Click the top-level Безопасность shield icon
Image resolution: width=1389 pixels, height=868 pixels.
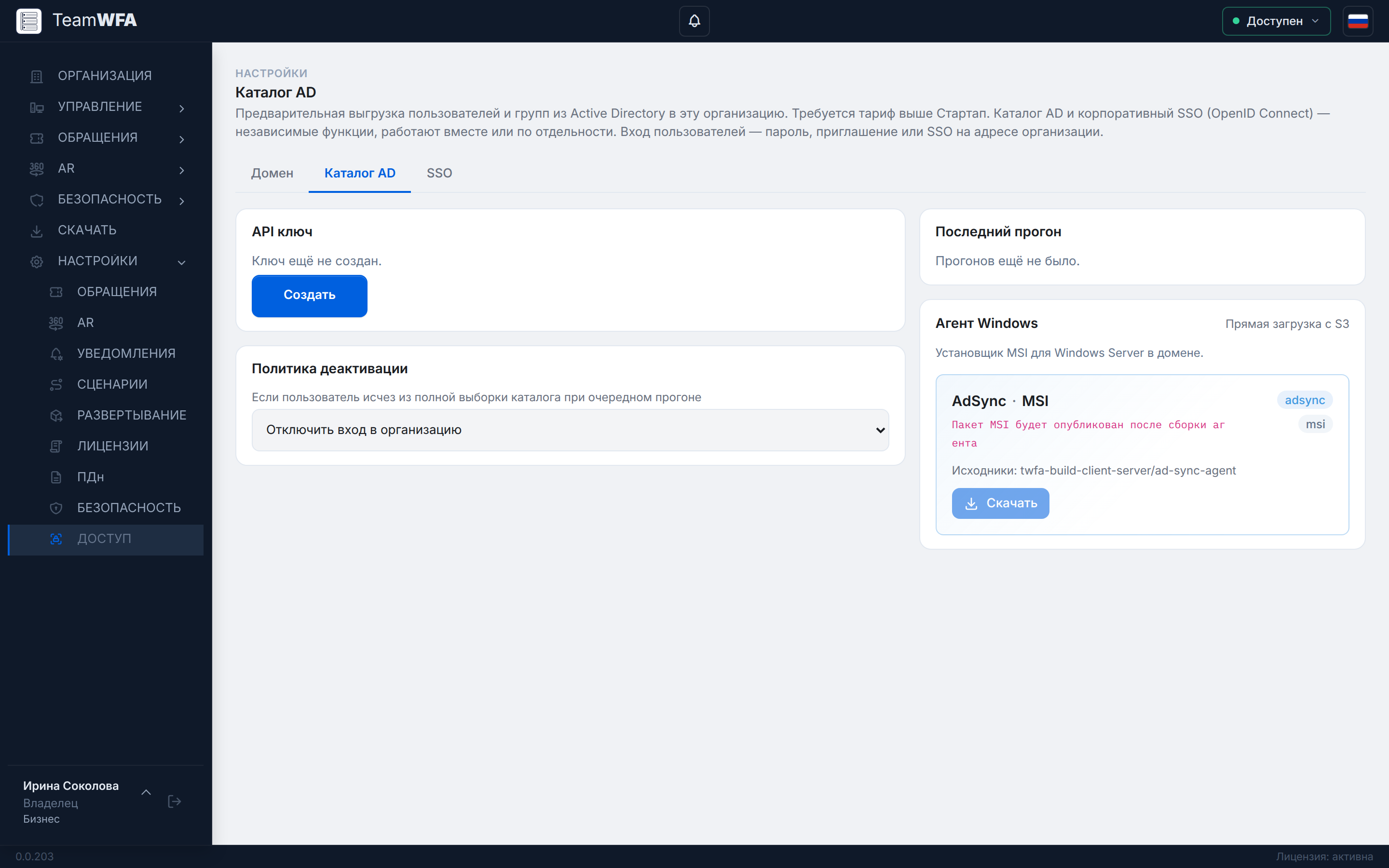click(x=37, y=200)
